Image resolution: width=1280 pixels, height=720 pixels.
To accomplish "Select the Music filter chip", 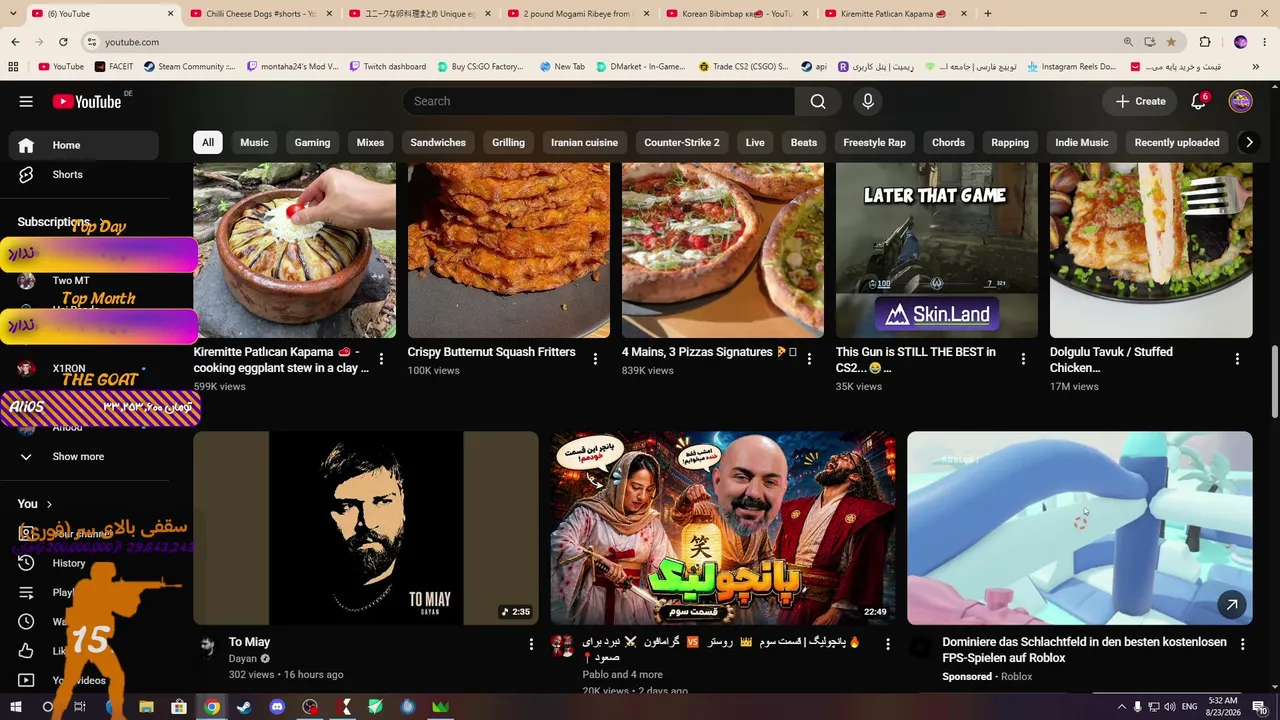I will coord(254,142).
